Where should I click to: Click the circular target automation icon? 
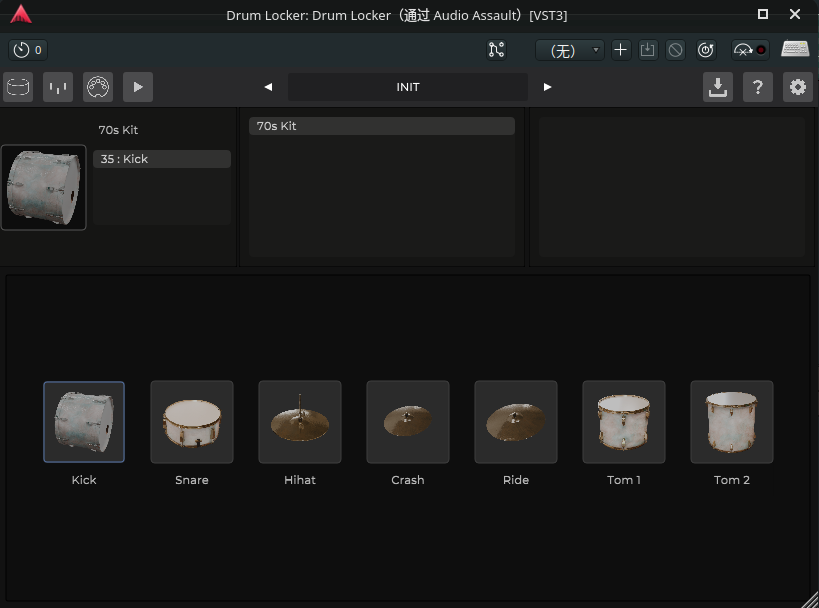[x=706, y=50]
